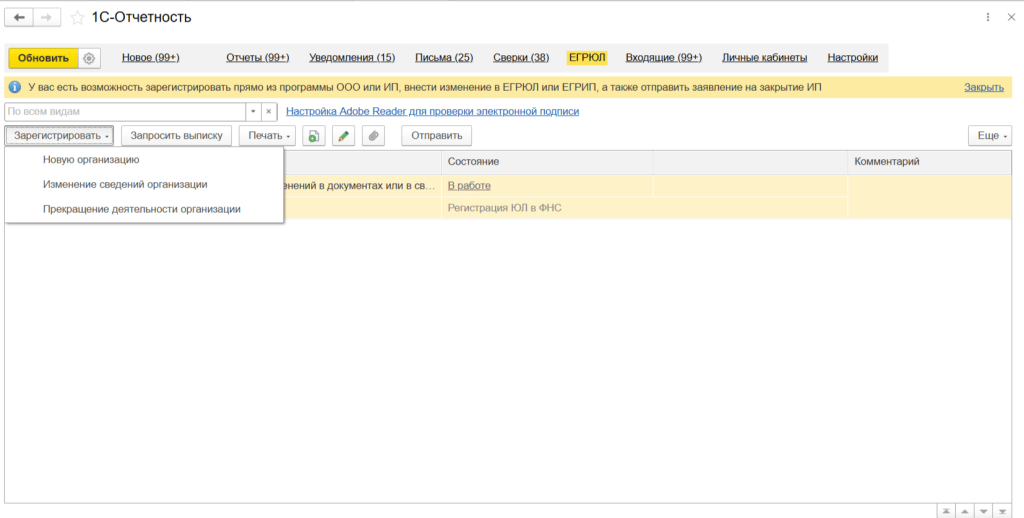Click the pencil edit icon
The height and width of the screenshot is (518, 1024).
coord(343,136)
